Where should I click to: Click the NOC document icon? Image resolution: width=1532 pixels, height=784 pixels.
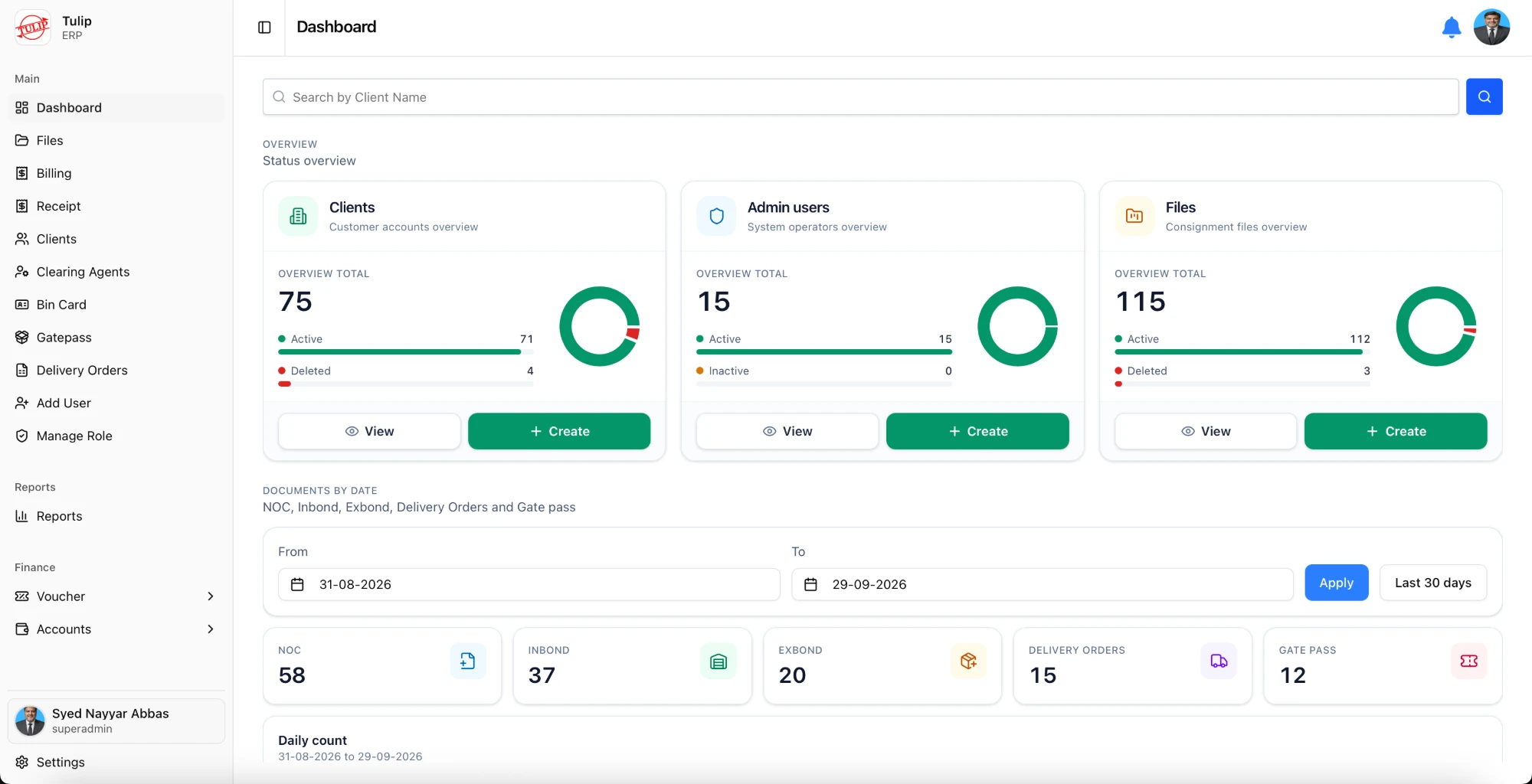point(467,661)
